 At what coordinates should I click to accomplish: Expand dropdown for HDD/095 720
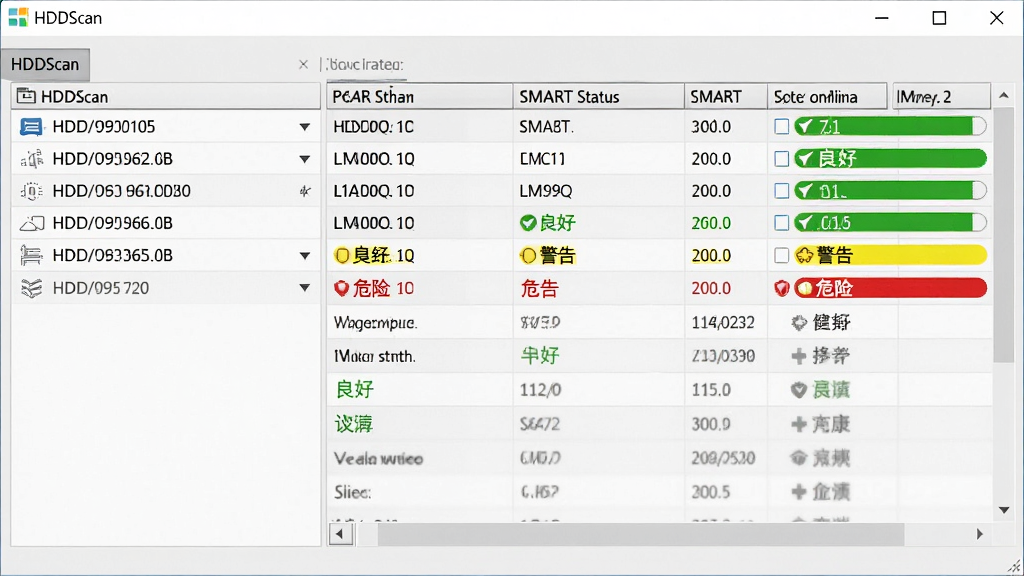(x=304, y=287)
